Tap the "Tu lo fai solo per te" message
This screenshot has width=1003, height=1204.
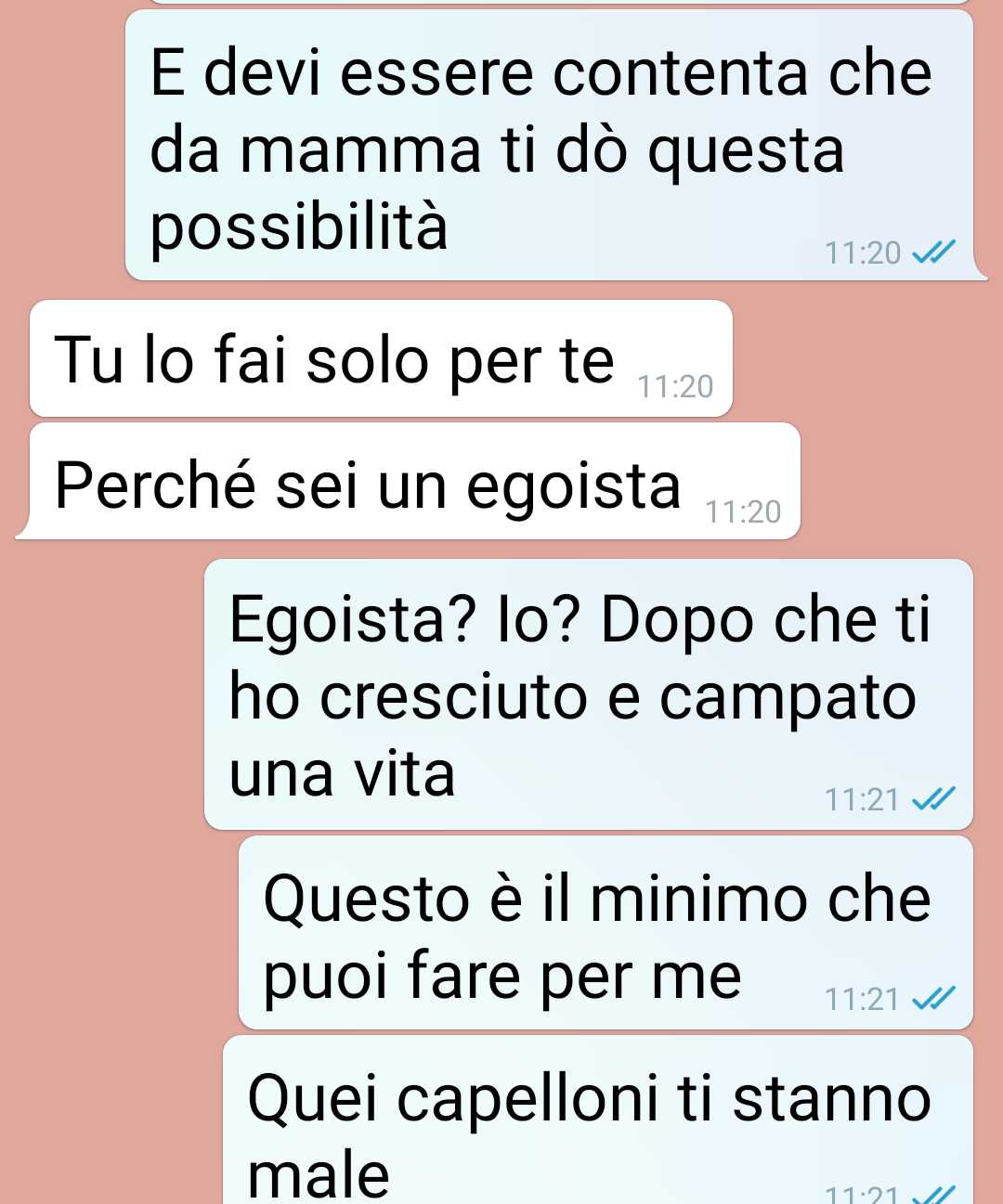coord(381,358)
